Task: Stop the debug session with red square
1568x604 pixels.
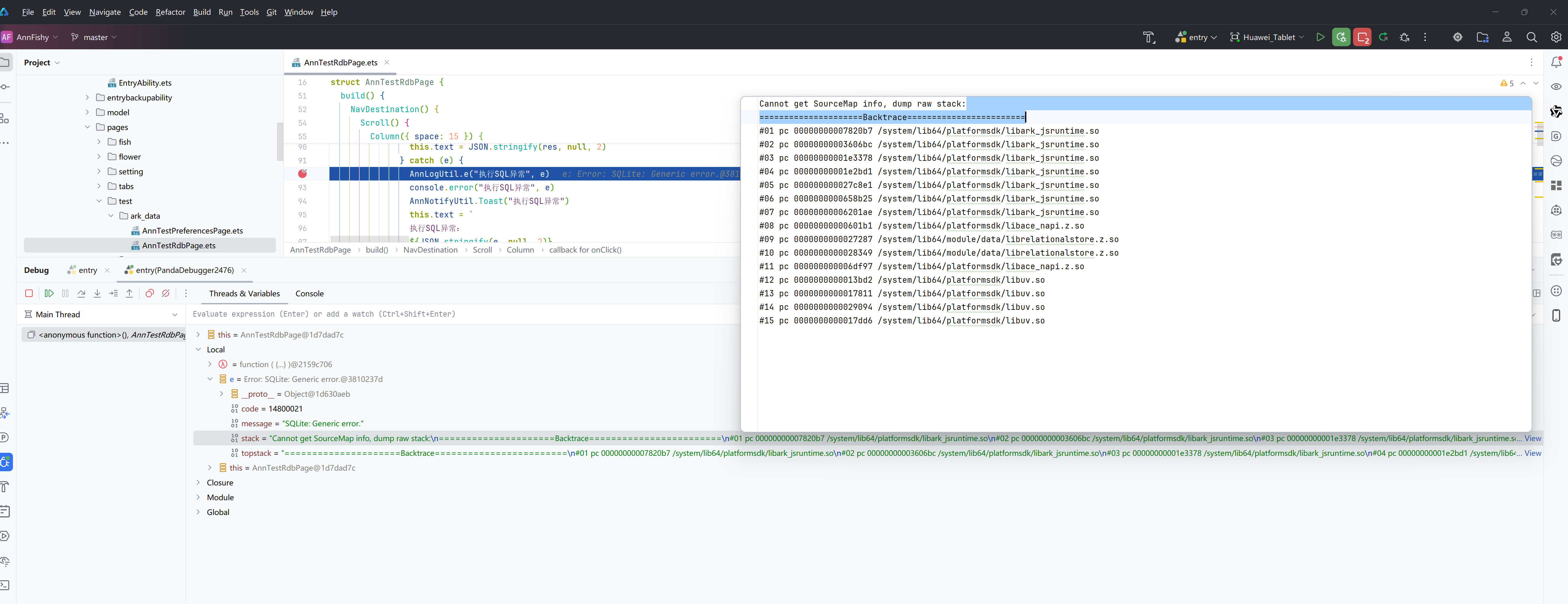Action: [29, 294]
